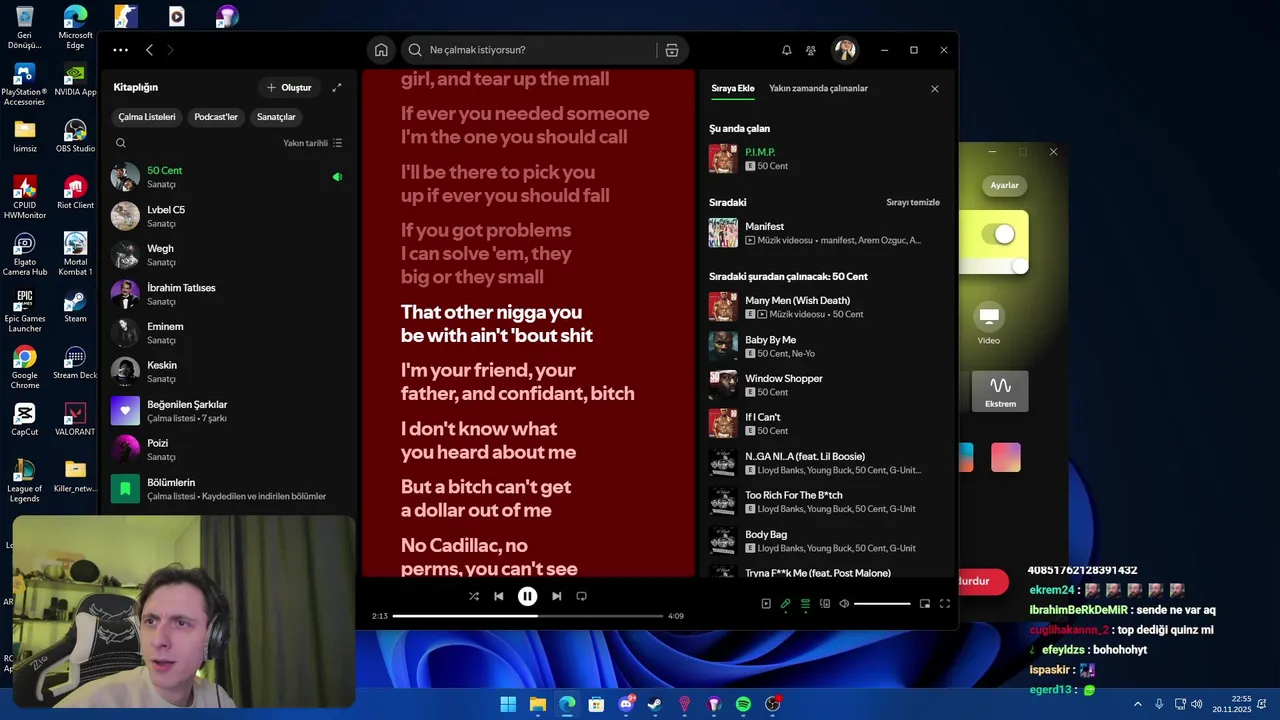Jump to lyric line 'I don't know what'
Screen dimensions: 1280x720
coord(479,429)
